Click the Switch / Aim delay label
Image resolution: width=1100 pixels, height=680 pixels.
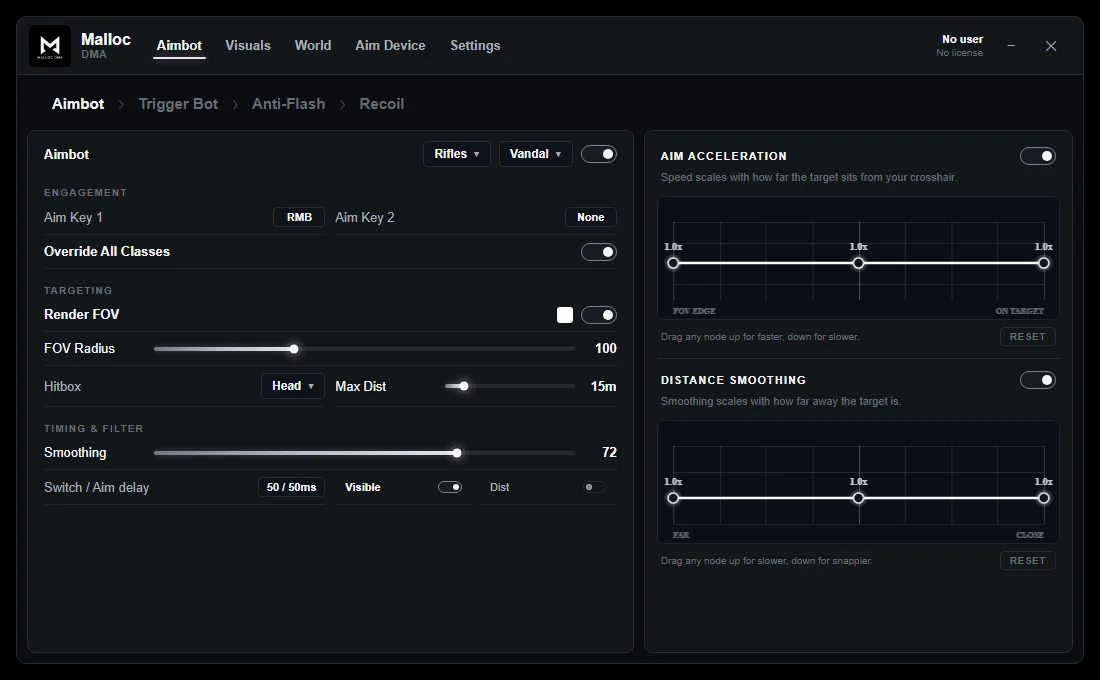pos(97,487)
